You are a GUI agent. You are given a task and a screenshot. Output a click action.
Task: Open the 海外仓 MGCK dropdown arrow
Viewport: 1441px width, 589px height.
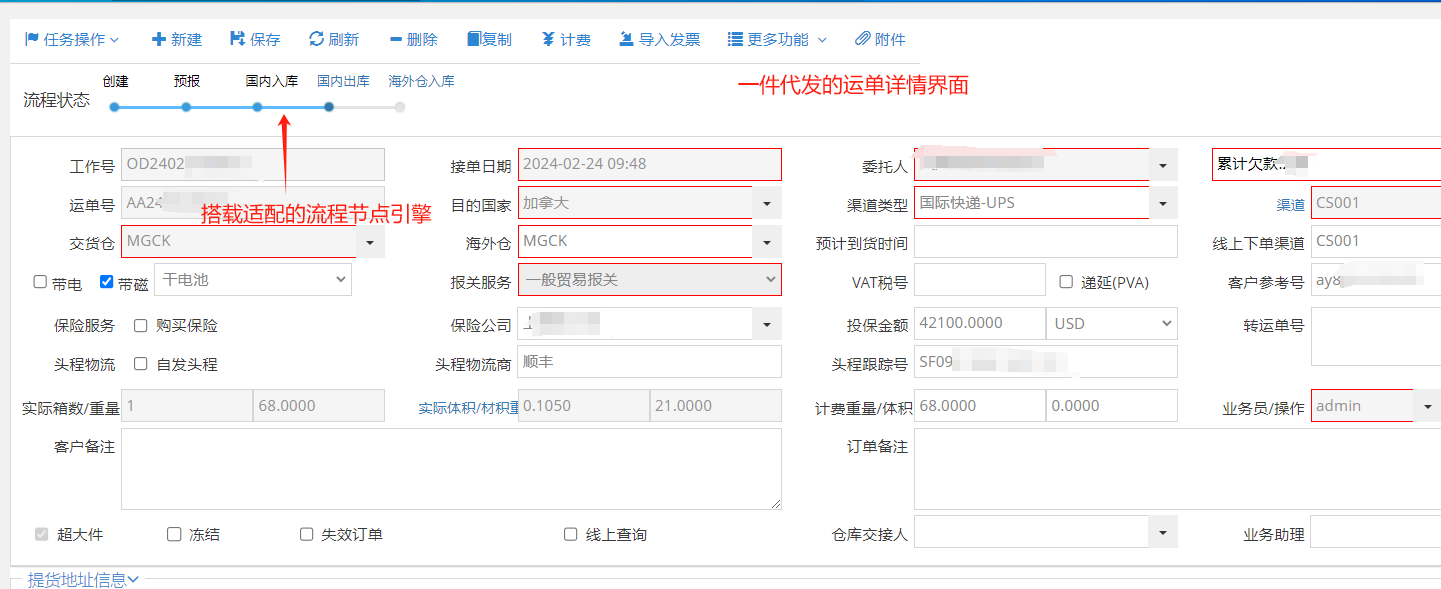point(767,242)
